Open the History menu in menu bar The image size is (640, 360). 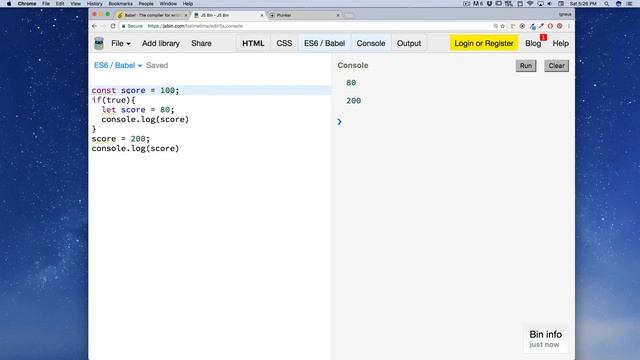(x=94, y=4)
